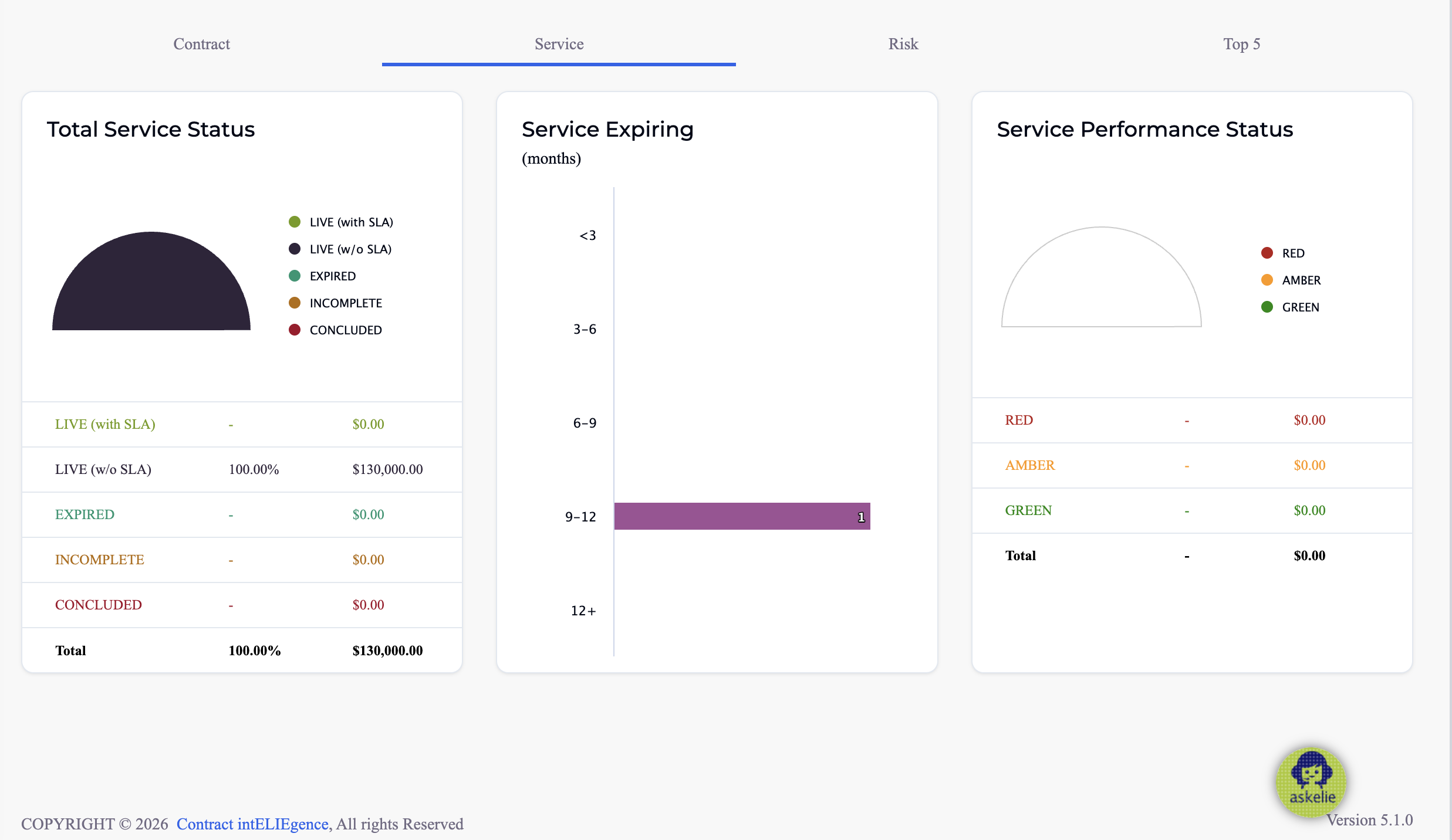Click the CONCLUDED table row label
The height and width of the screenshot is (840, 1452).
[99, 605]
